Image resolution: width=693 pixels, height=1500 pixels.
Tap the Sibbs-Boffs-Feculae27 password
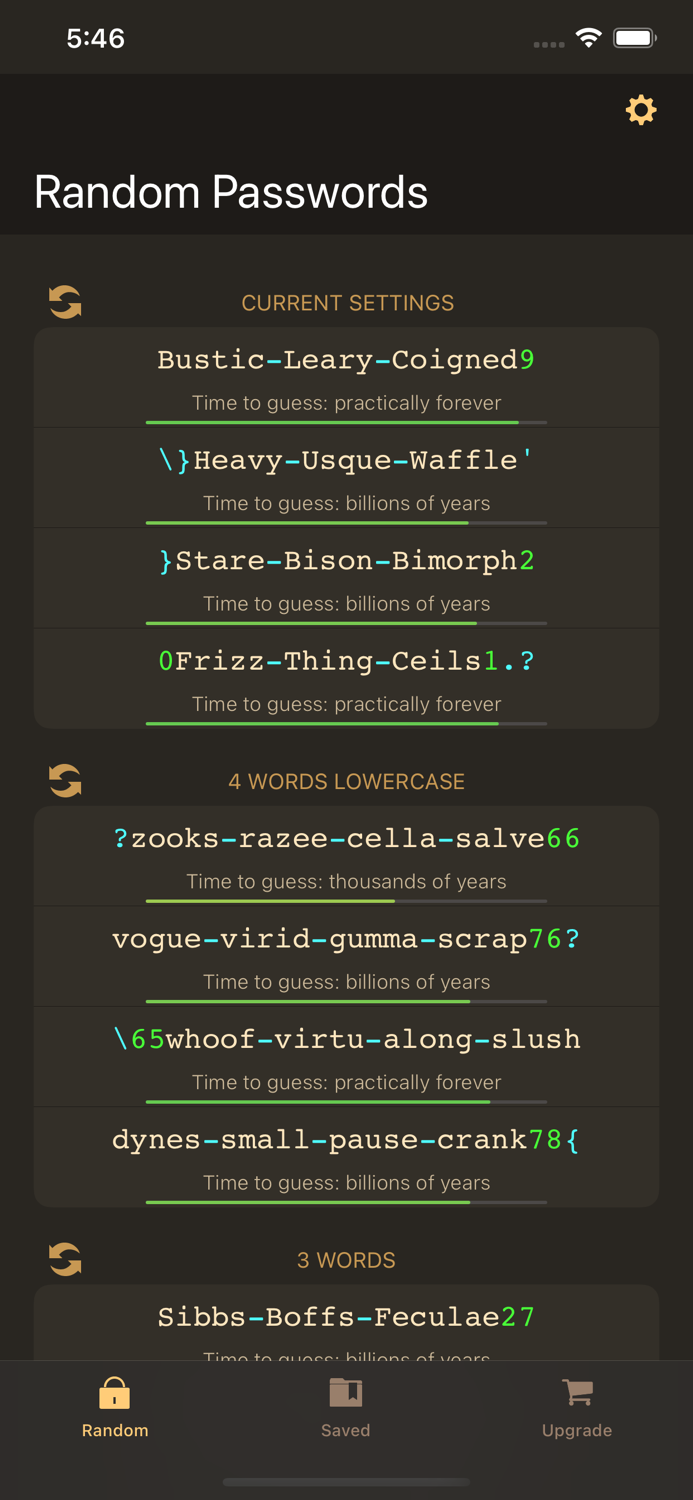pyautogui.click(x=346, y=1317)
